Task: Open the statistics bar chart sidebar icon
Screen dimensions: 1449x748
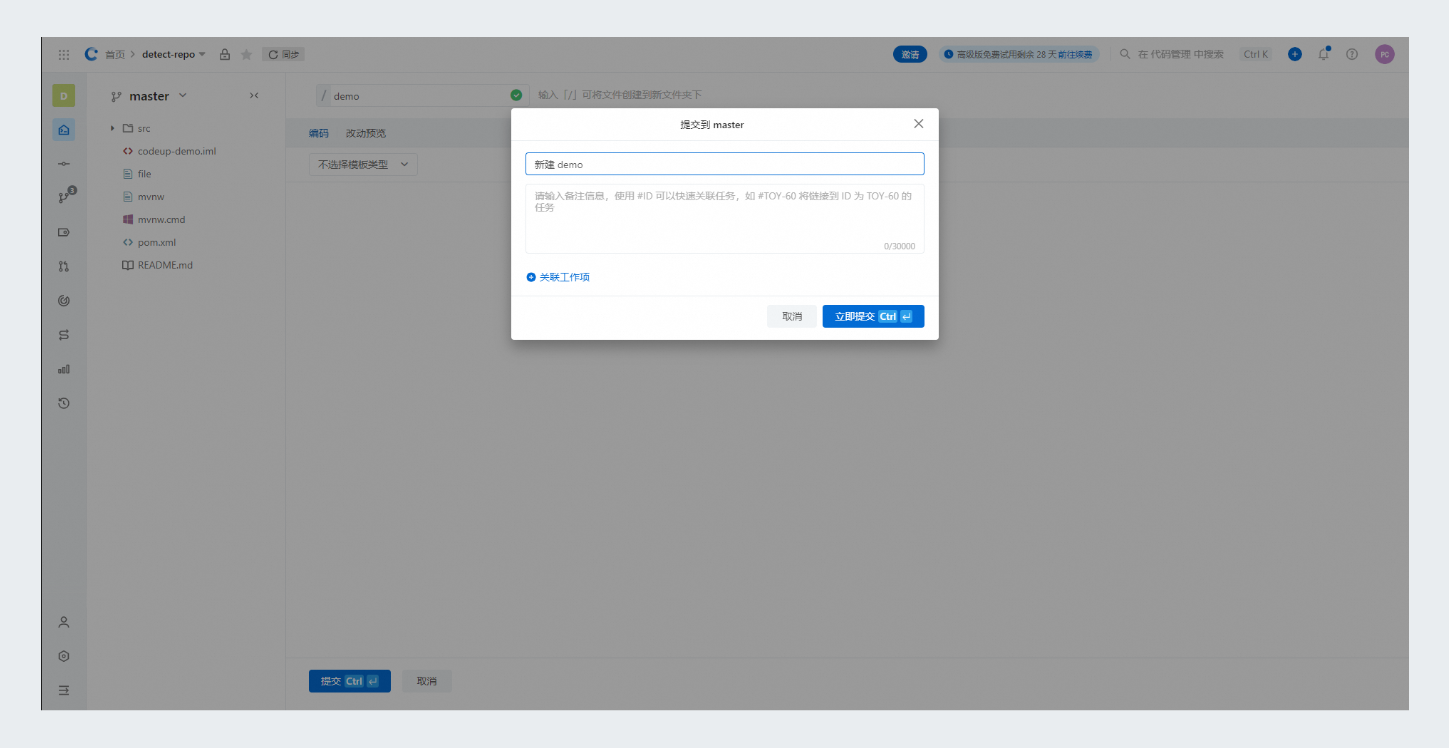Action: 64,369
